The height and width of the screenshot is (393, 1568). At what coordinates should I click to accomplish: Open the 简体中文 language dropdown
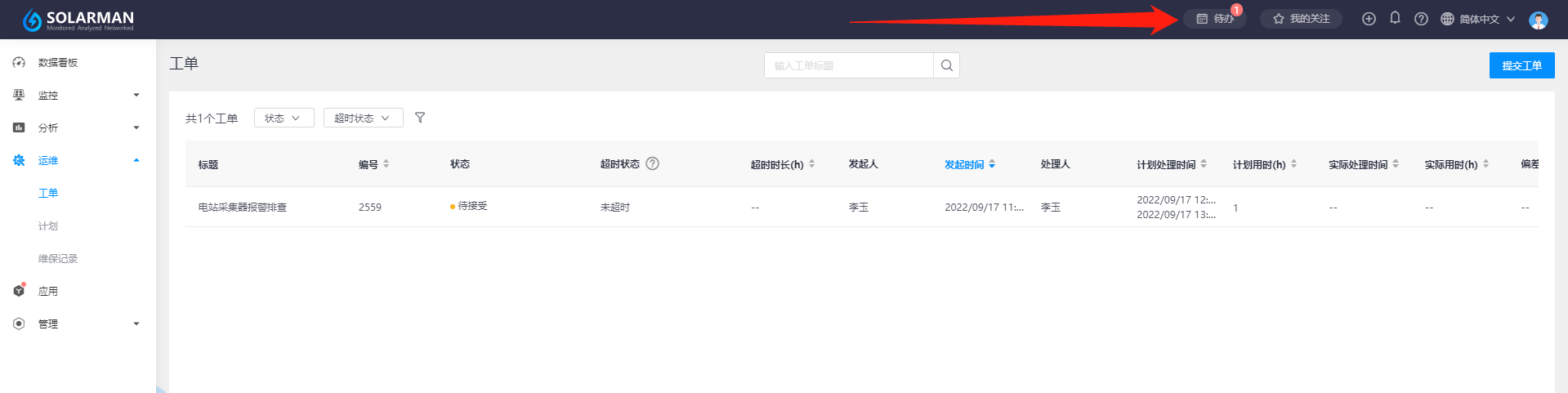click(x=1478, y=19)
